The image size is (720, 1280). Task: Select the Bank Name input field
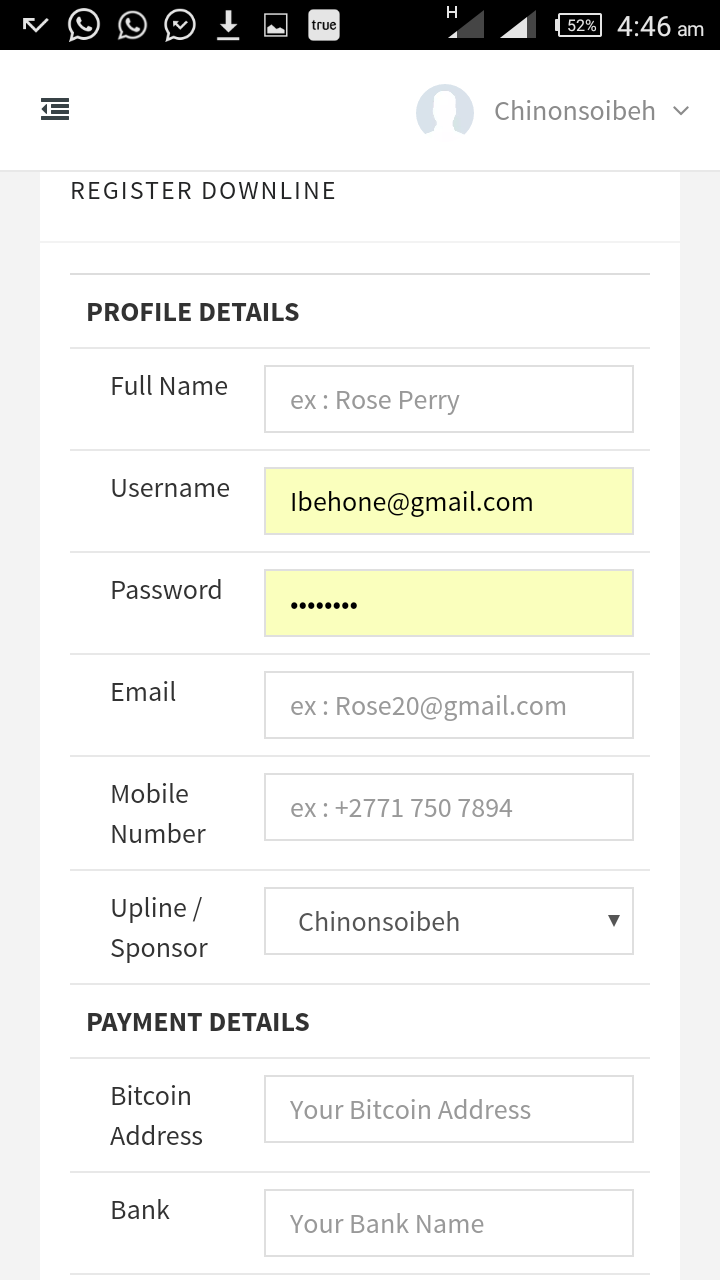click(448, 1223)
